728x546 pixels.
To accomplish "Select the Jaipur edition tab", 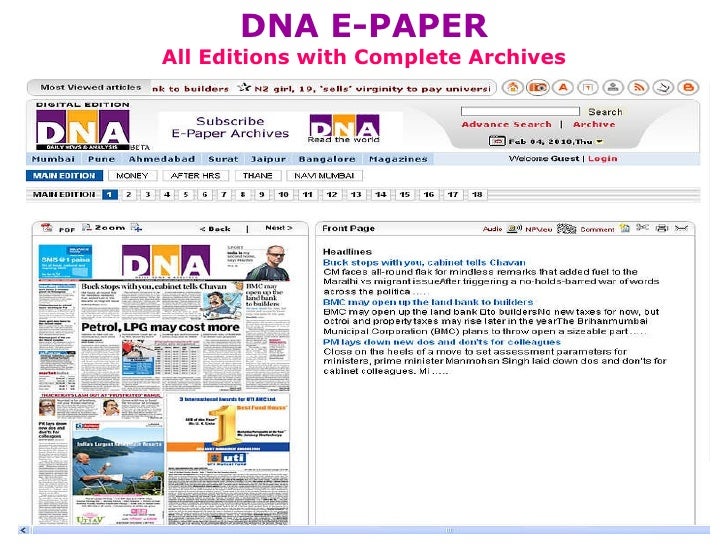I will pyautogui.click(x=268, y=159).
